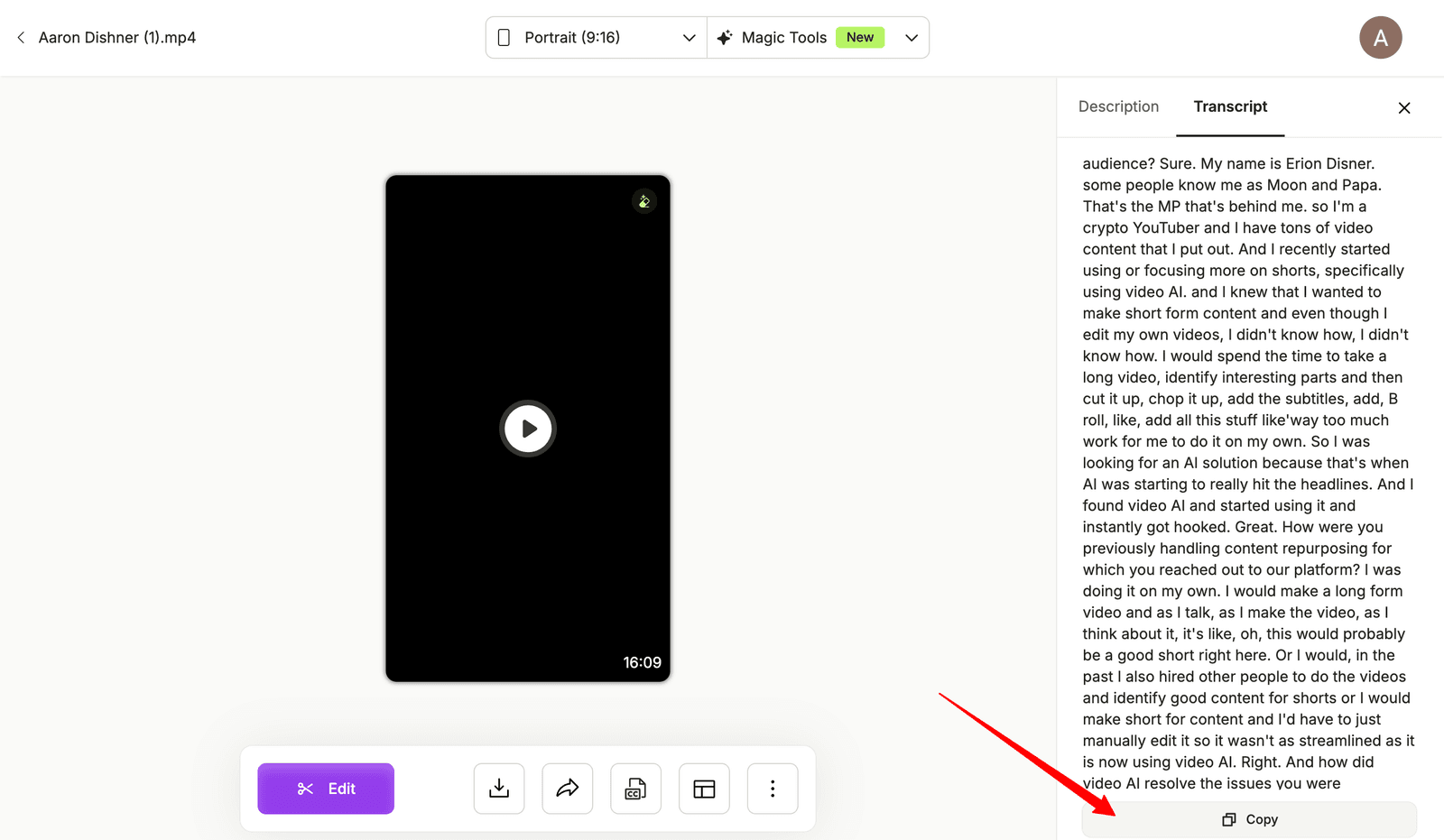This screenshot has height=840, width=1444.
Task: Select the Transcript tab
Action: (x=1230, y=106)
